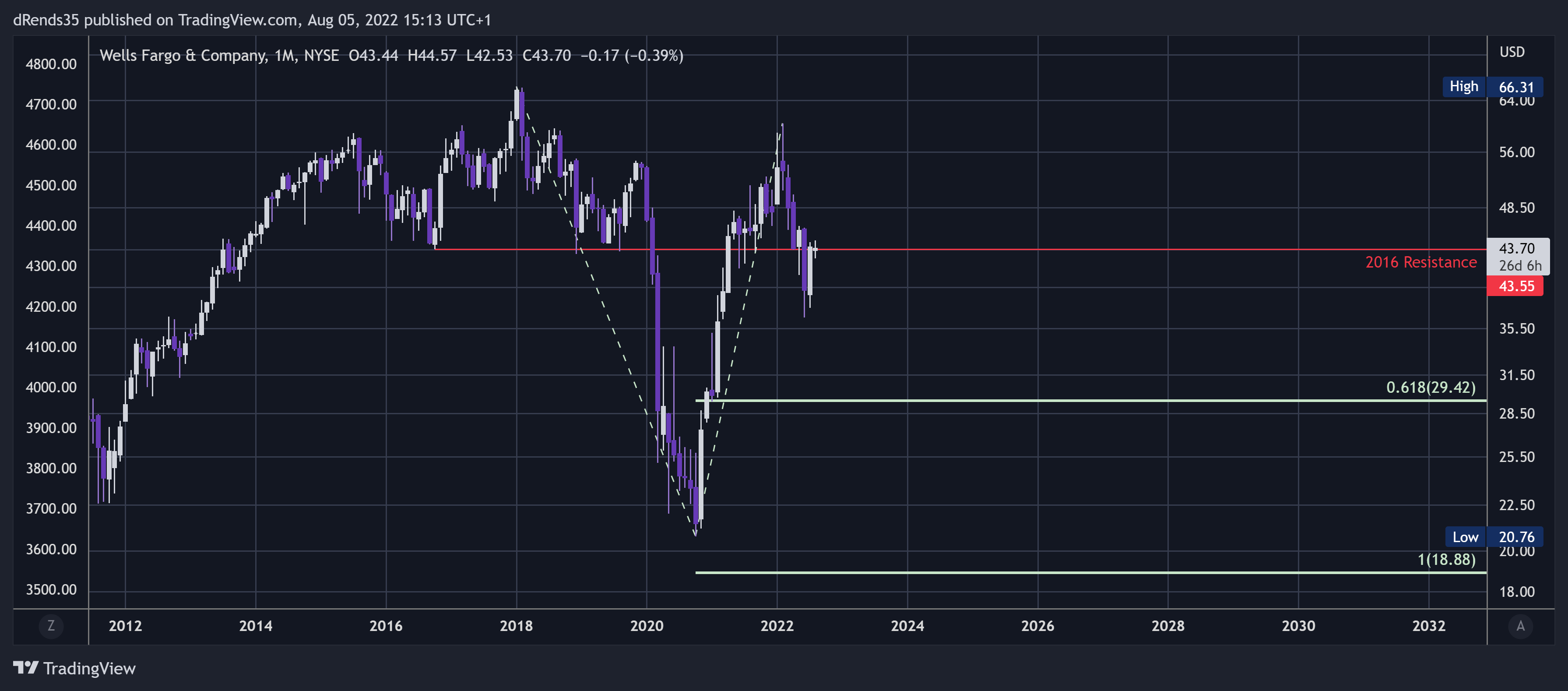The width and height of the screenshot is (1568, 691).
Task: Click the 3900.00 left scale value
Action: (51, 427)
